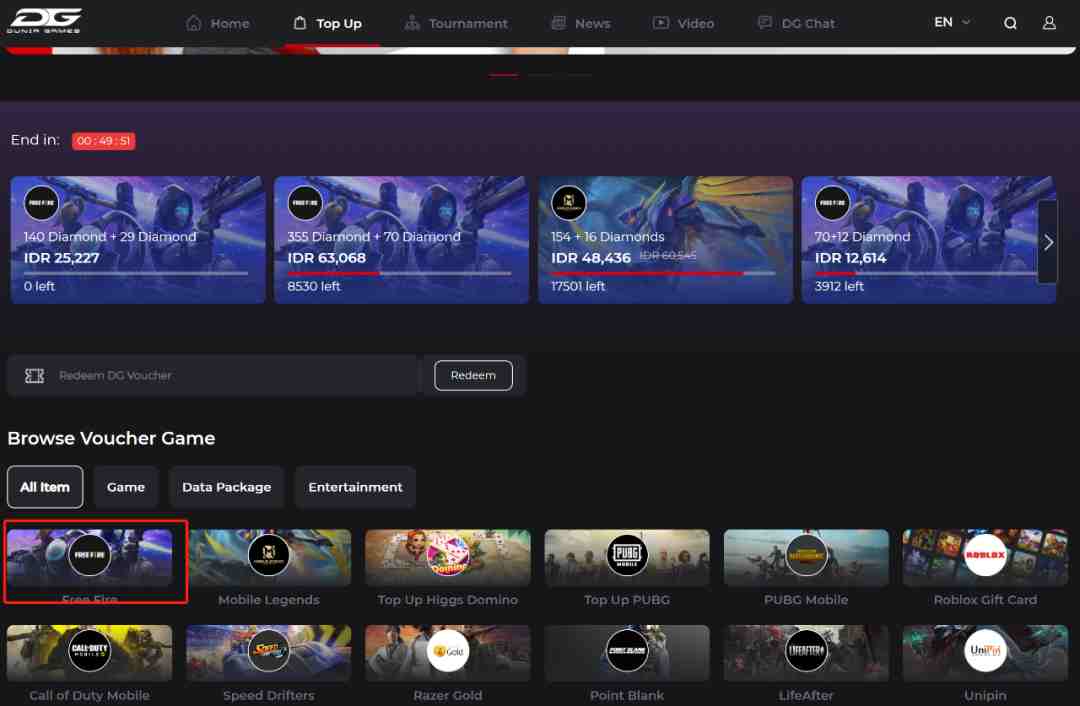Image resolution: width=1080 pixels, height=706 pixels.
Task: Click the LifeAfter logo icon
Action: [x=806, y=650]
